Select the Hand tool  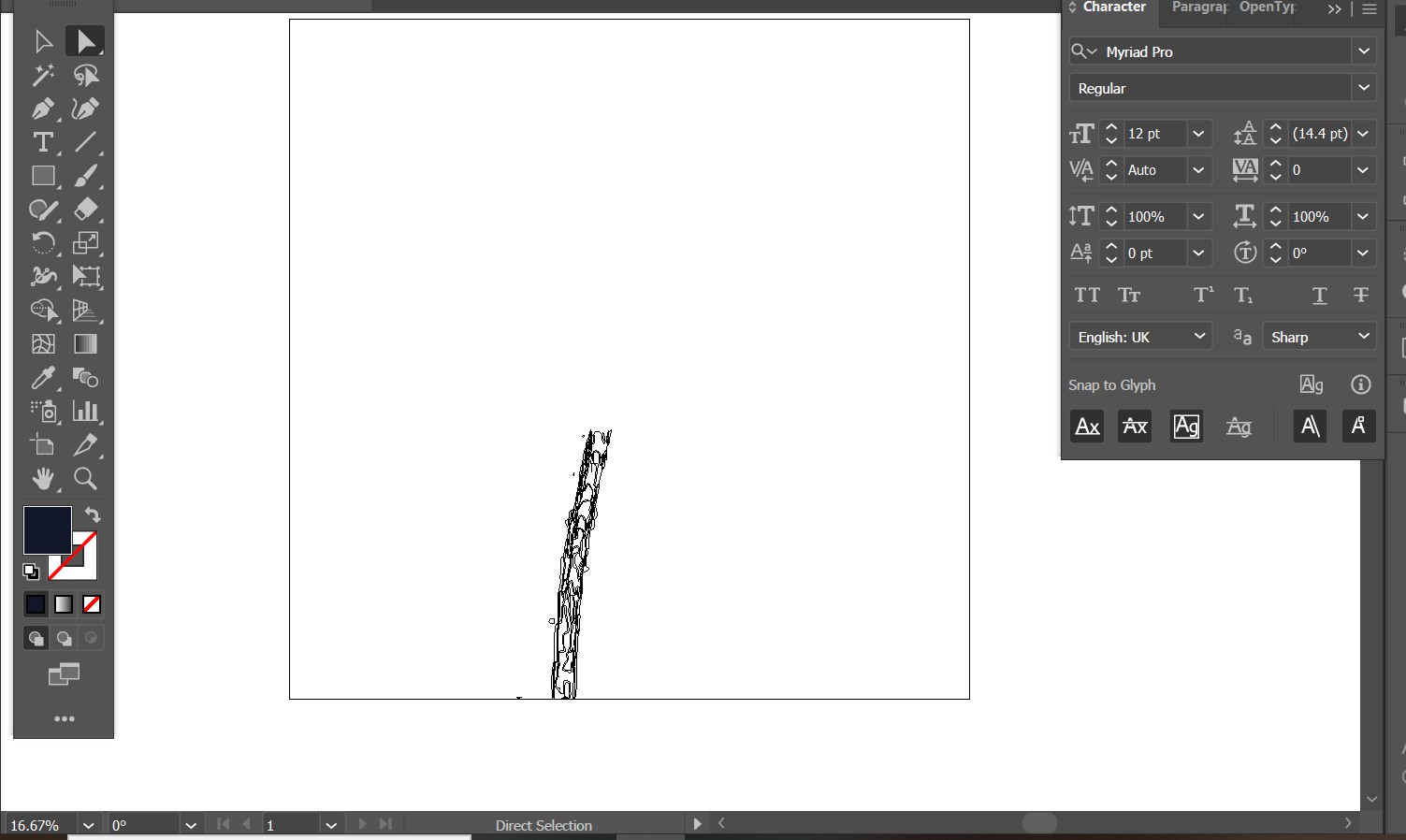43,479
